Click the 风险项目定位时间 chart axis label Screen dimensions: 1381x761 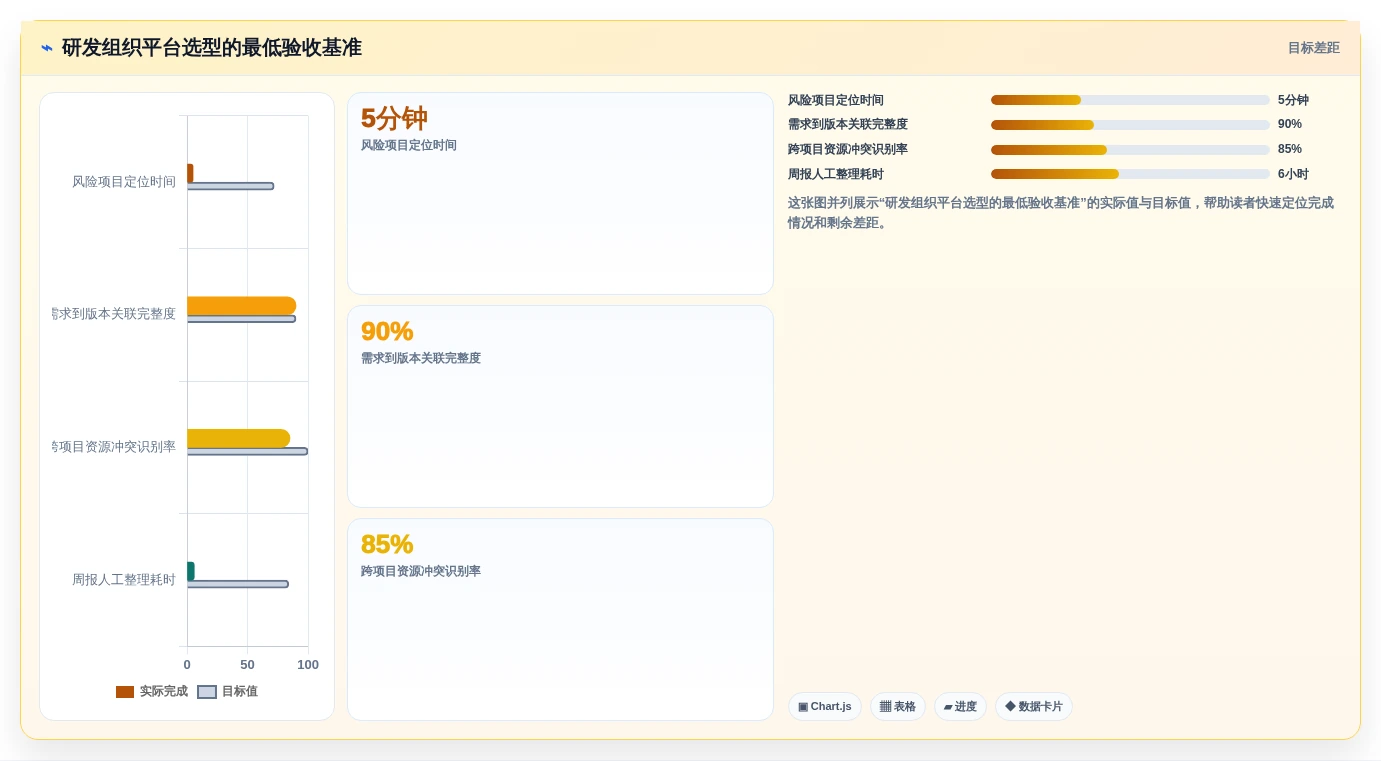[x=124, y=182]
